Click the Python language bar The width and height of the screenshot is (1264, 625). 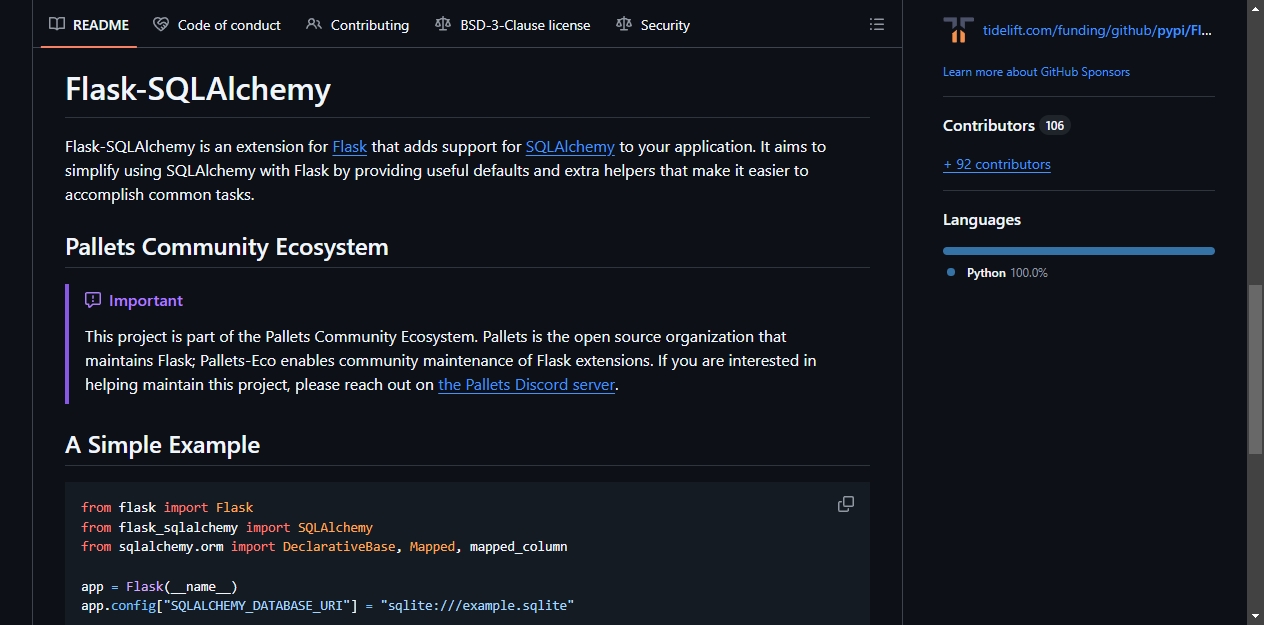pos(1079,251)
